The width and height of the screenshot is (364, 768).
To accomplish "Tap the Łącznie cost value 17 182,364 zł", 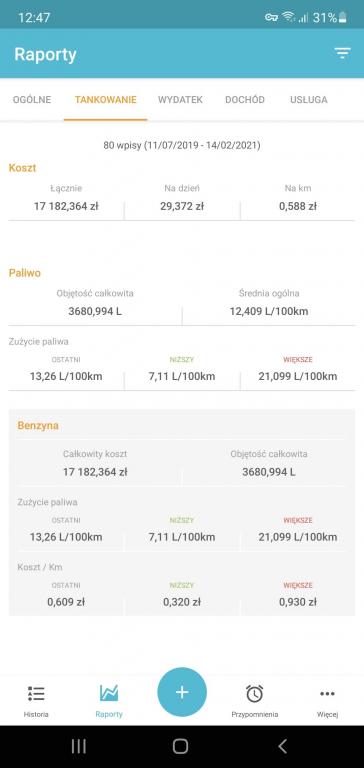I will 66,206.
